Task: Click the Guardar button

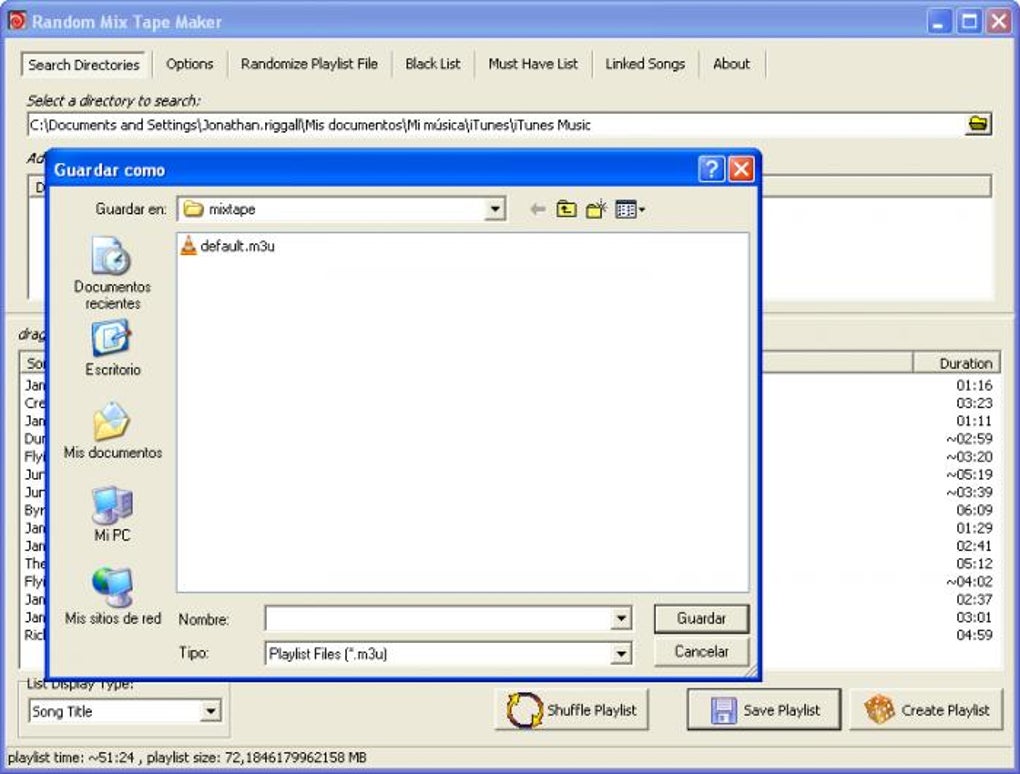Action: point(701,619)
